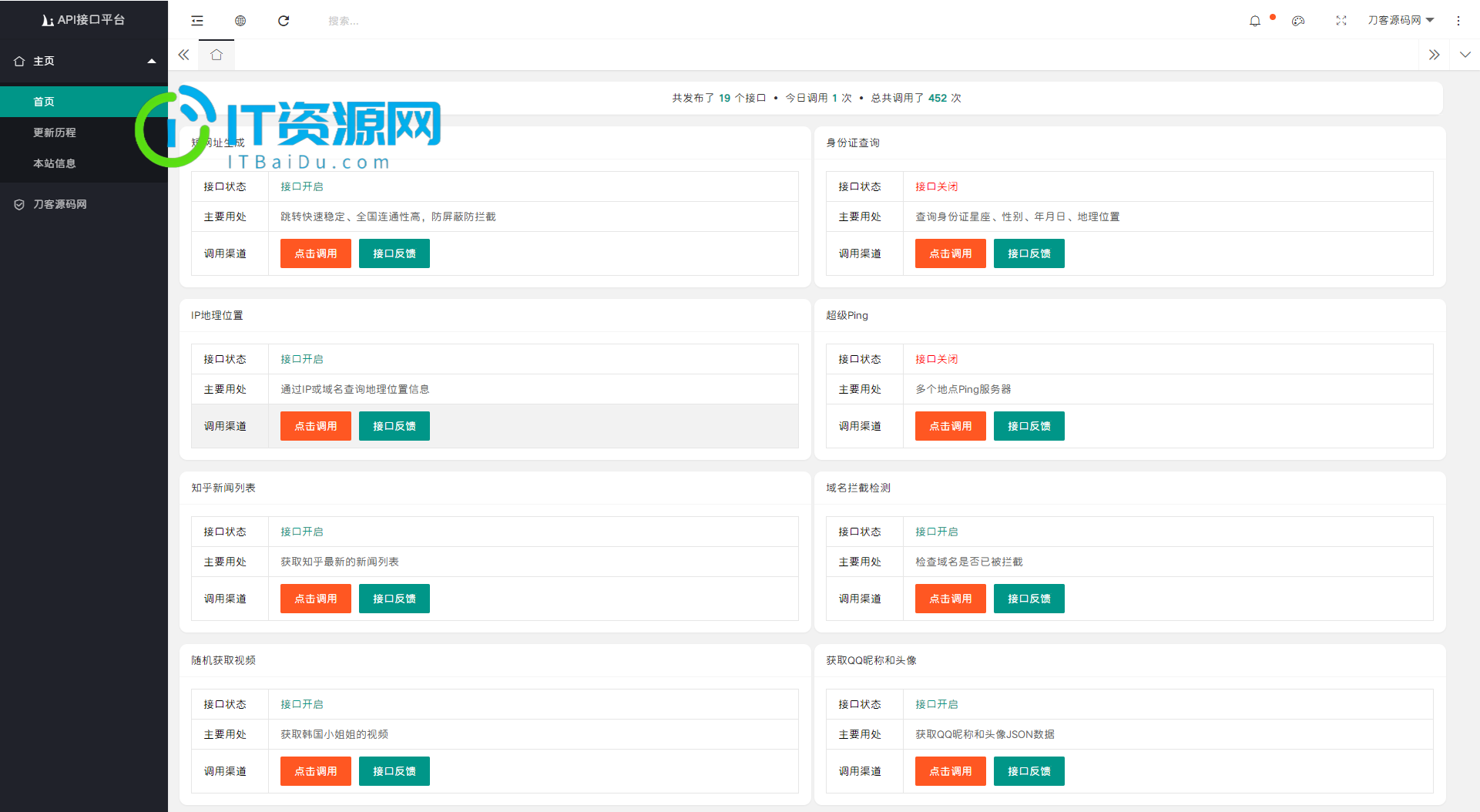Screen dimensions: 1480x812
Task: Click 点击调用 in the 超级Ping card
Action: click(951, 426)
